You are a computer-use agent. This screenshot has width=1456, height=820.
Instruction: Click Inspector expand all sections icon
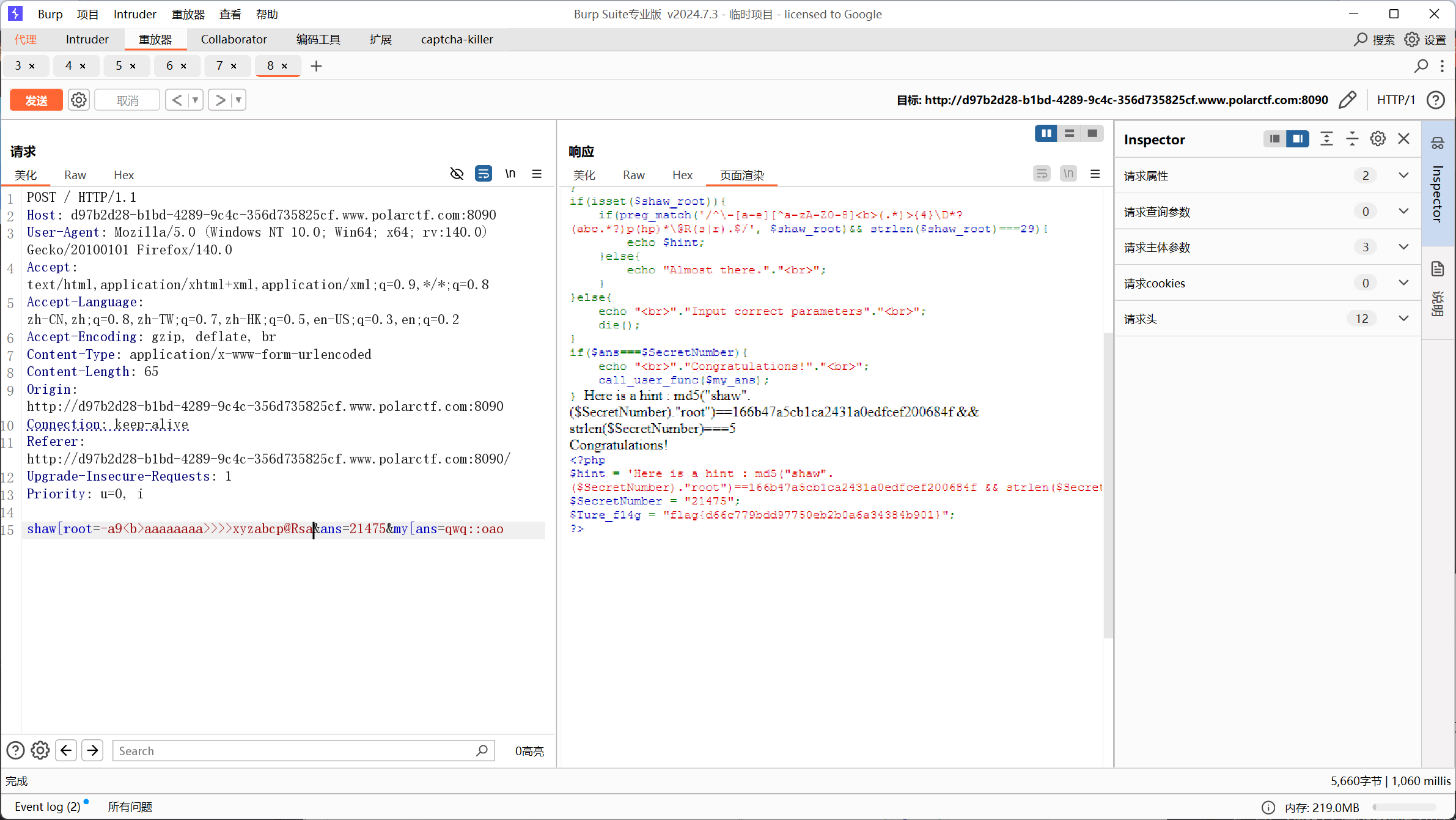1326,139
